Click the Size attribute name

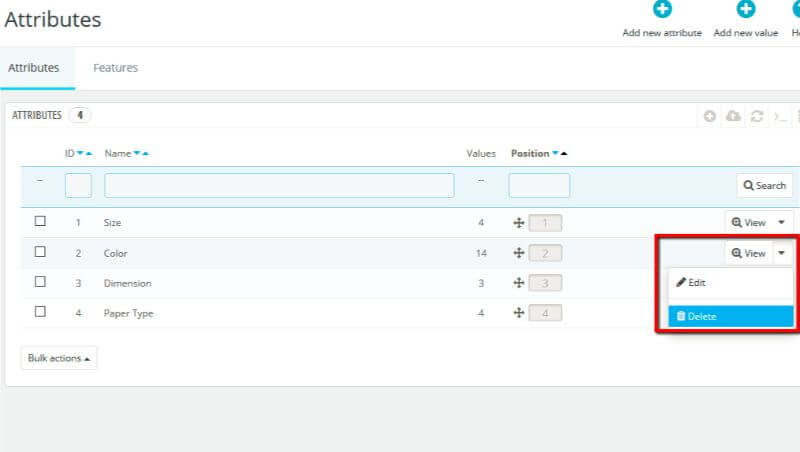click(112, 223)
